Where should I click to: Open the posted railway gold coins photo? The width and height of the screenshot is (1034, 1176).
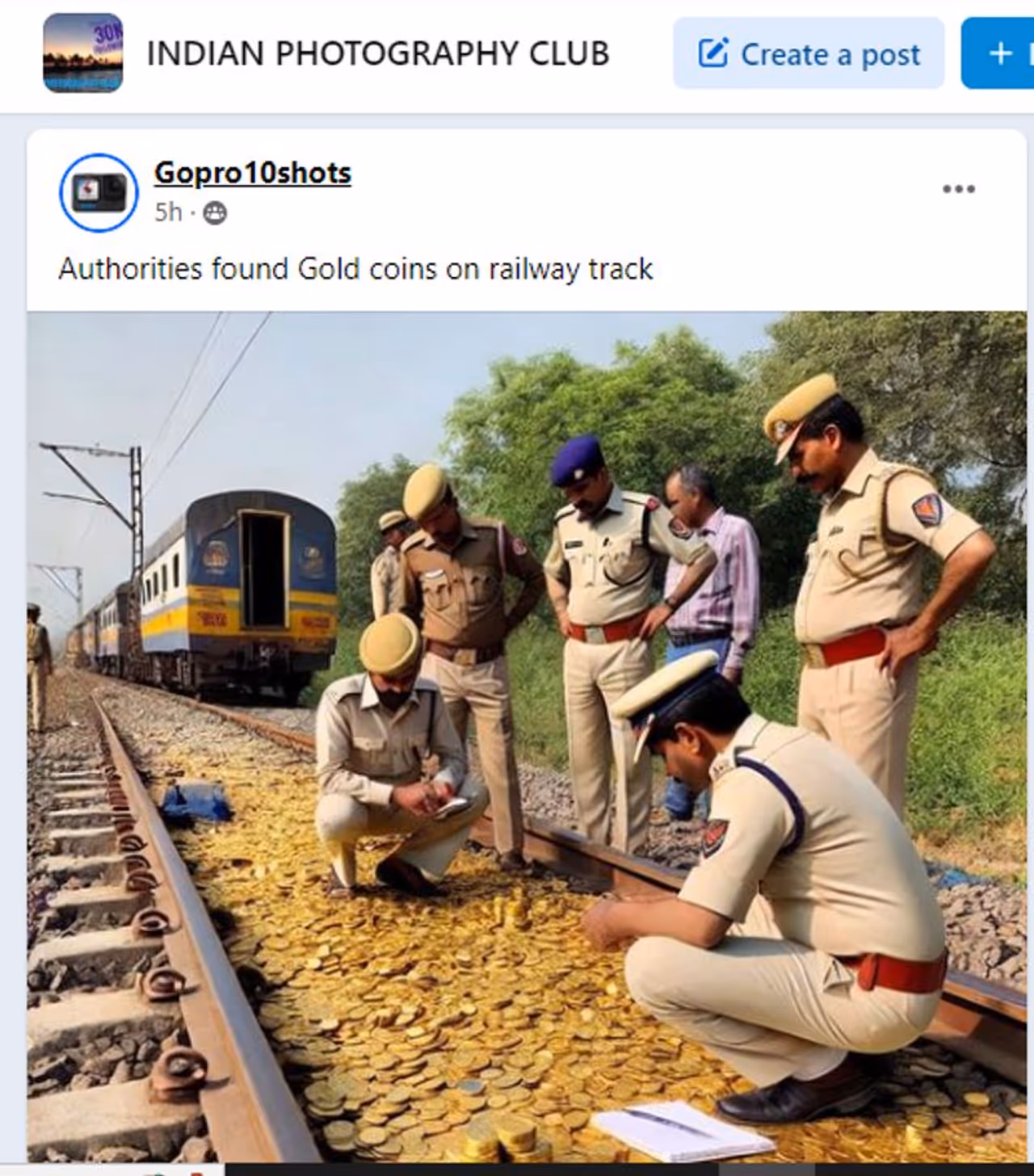[x=527, y=737]
